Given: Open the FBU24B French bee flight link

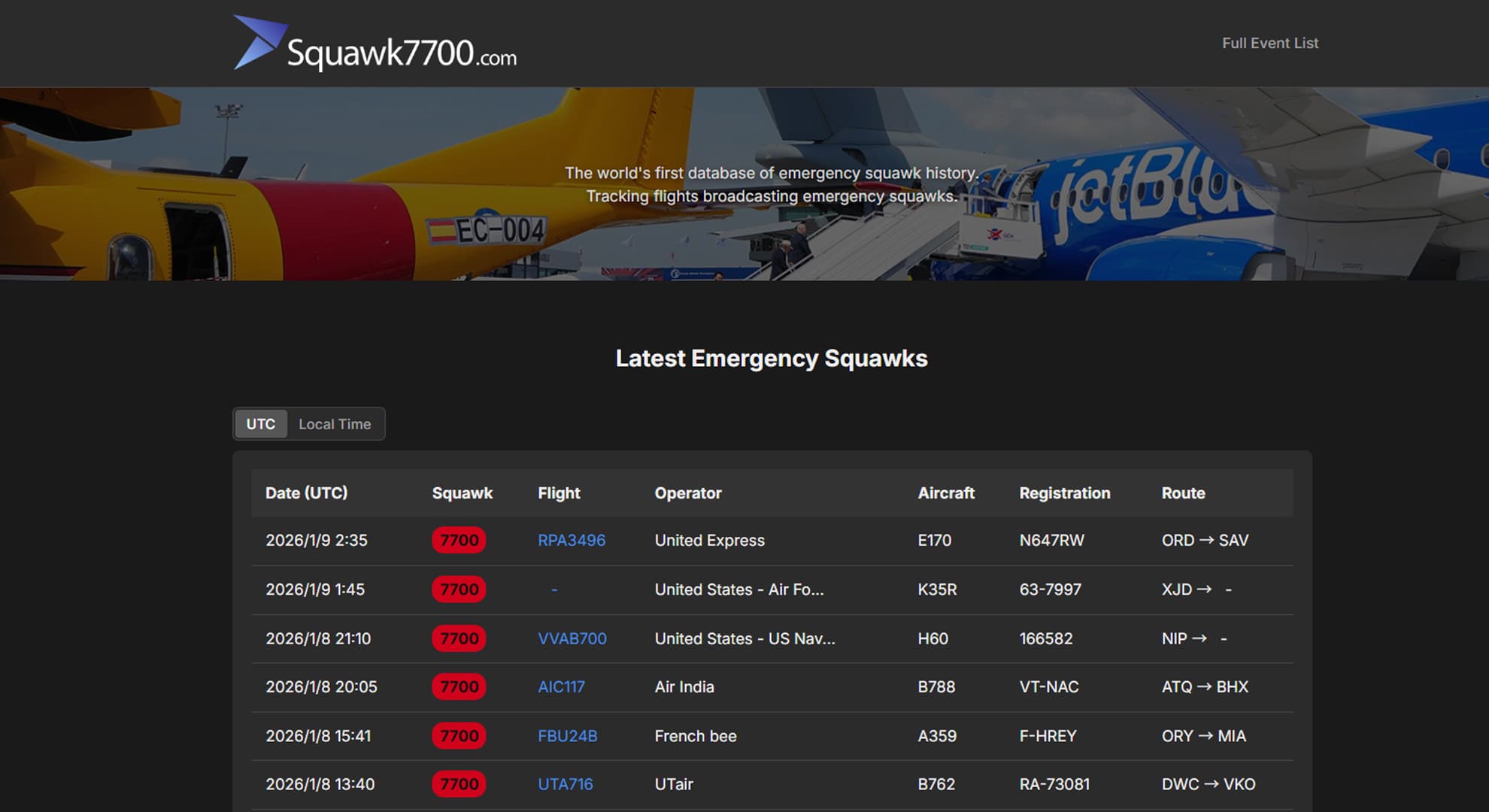Looking at the screenshot, I should [566, 736].
